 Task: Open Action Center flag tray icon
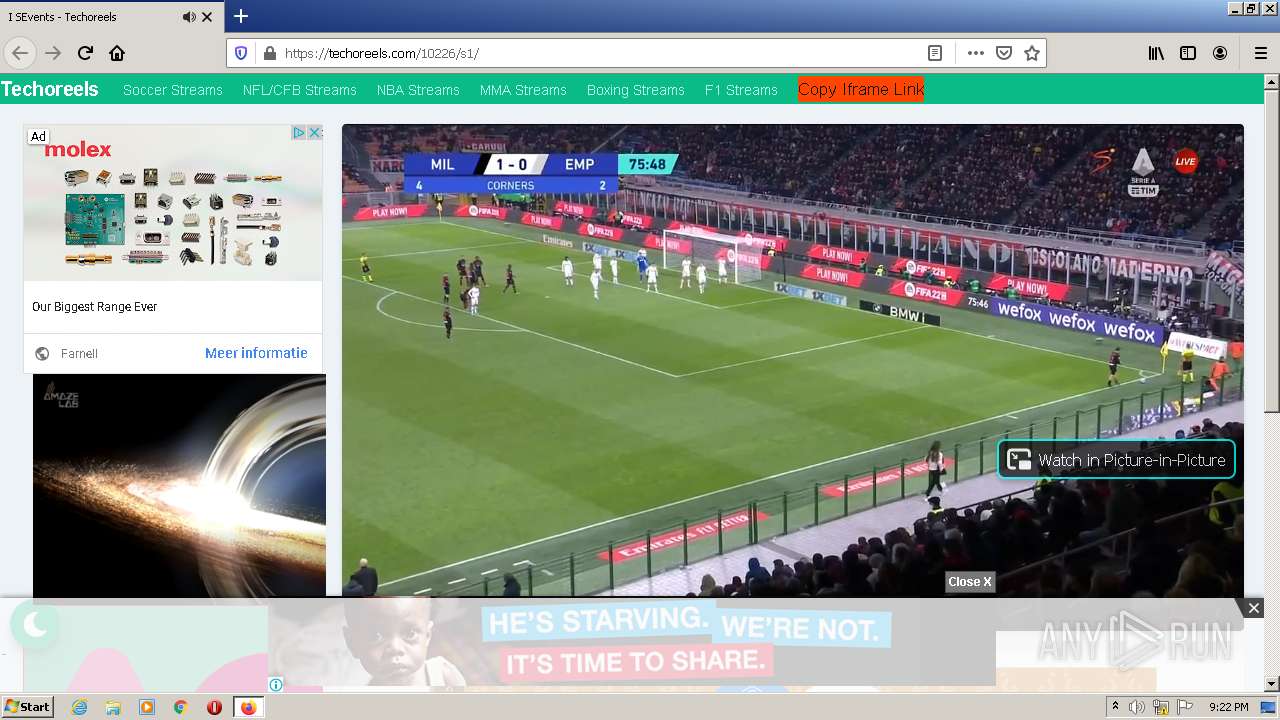point(1185,707)
